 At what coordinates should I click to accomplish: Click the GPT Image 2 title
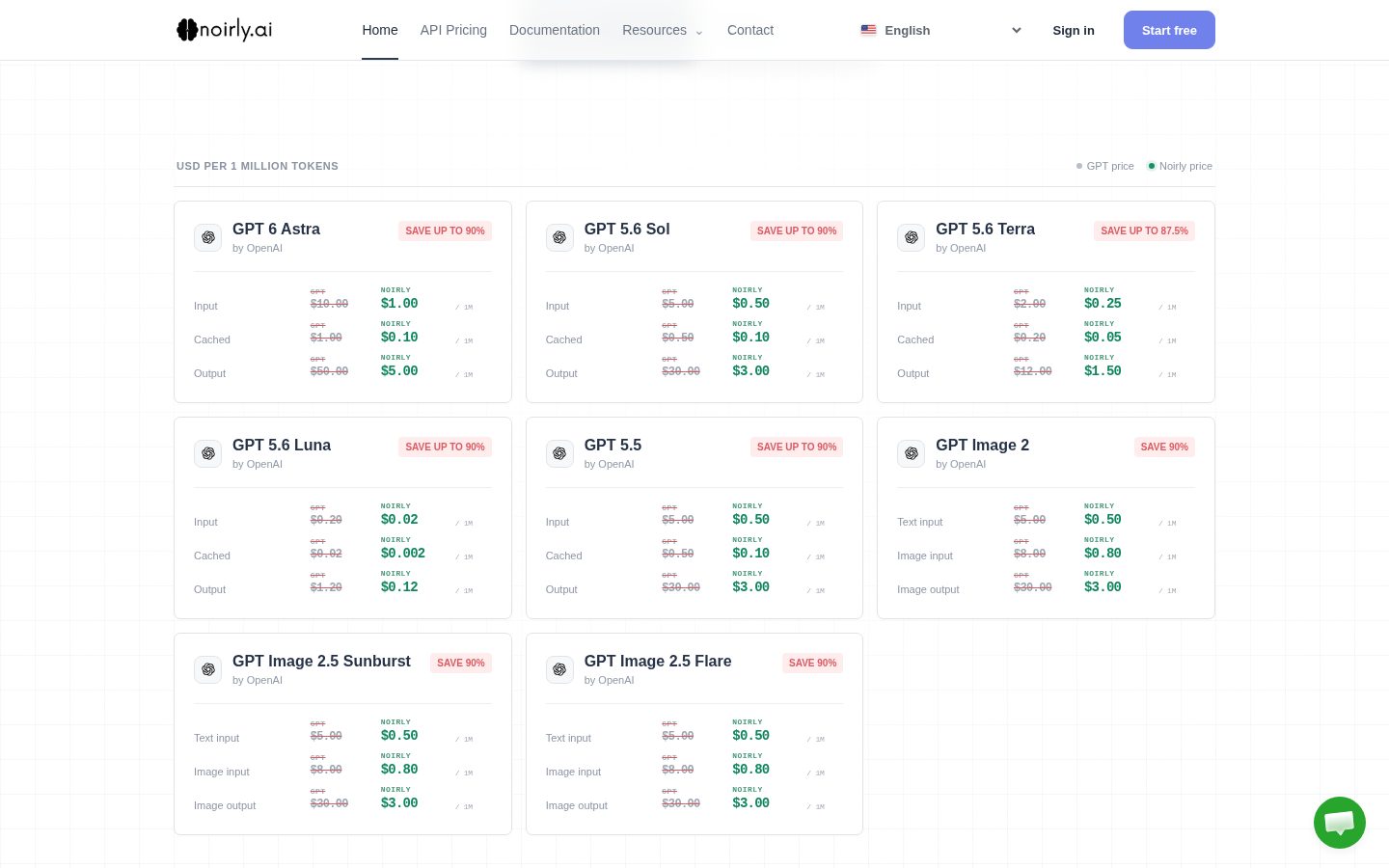click(x=982, y=445)
